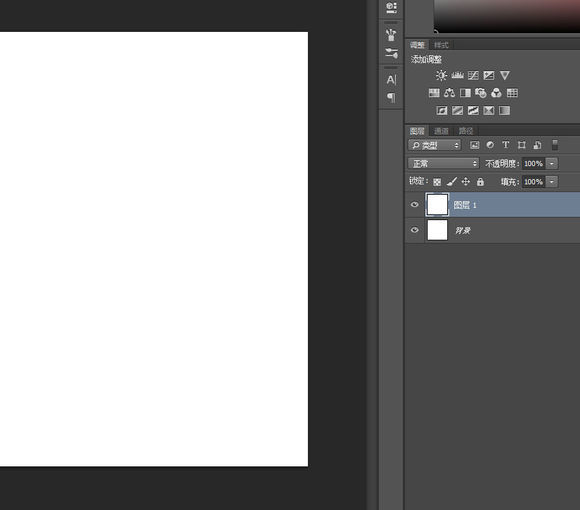Hide the 背景 layer

pos(415,230)
